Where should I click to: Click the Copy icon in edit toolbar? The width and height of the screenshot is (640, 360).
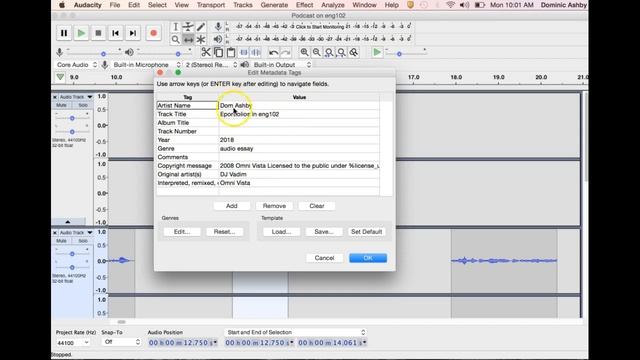218,52
